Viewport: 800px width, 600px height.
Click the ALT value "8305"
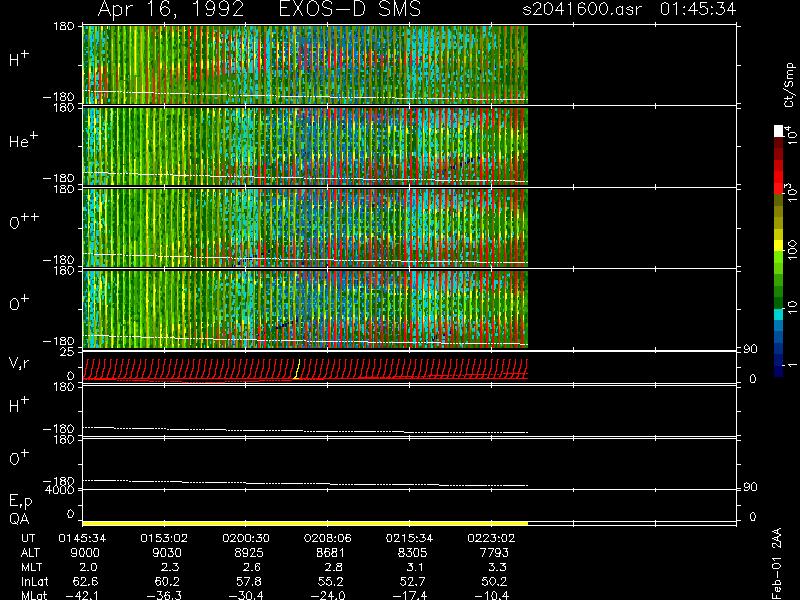pyautogui.click(x=412, y=553)
